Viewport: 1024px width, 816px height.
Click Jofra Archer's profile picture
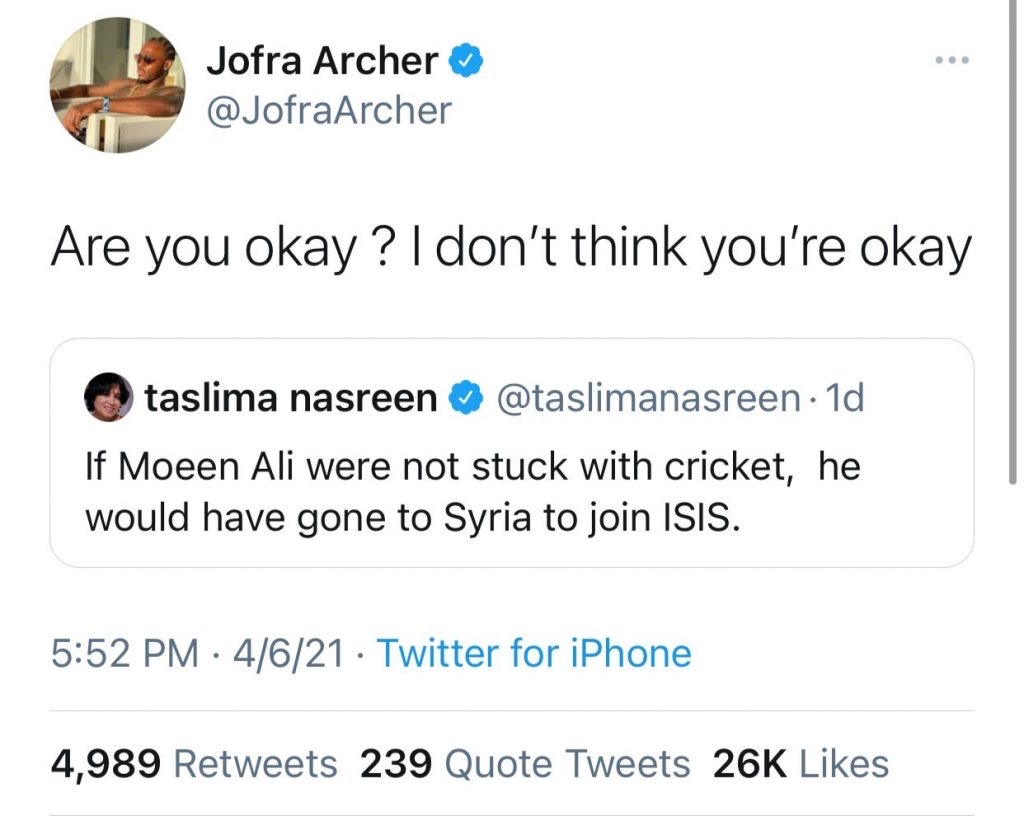117,85
